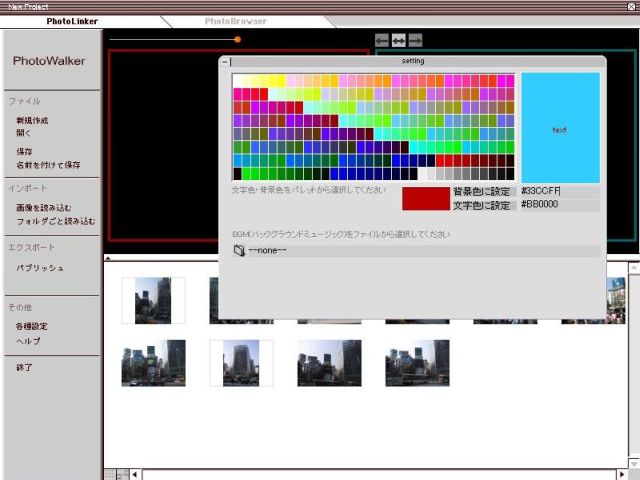
Task: Click the left arrow navigation icon
Action: [x=381, y=40]
